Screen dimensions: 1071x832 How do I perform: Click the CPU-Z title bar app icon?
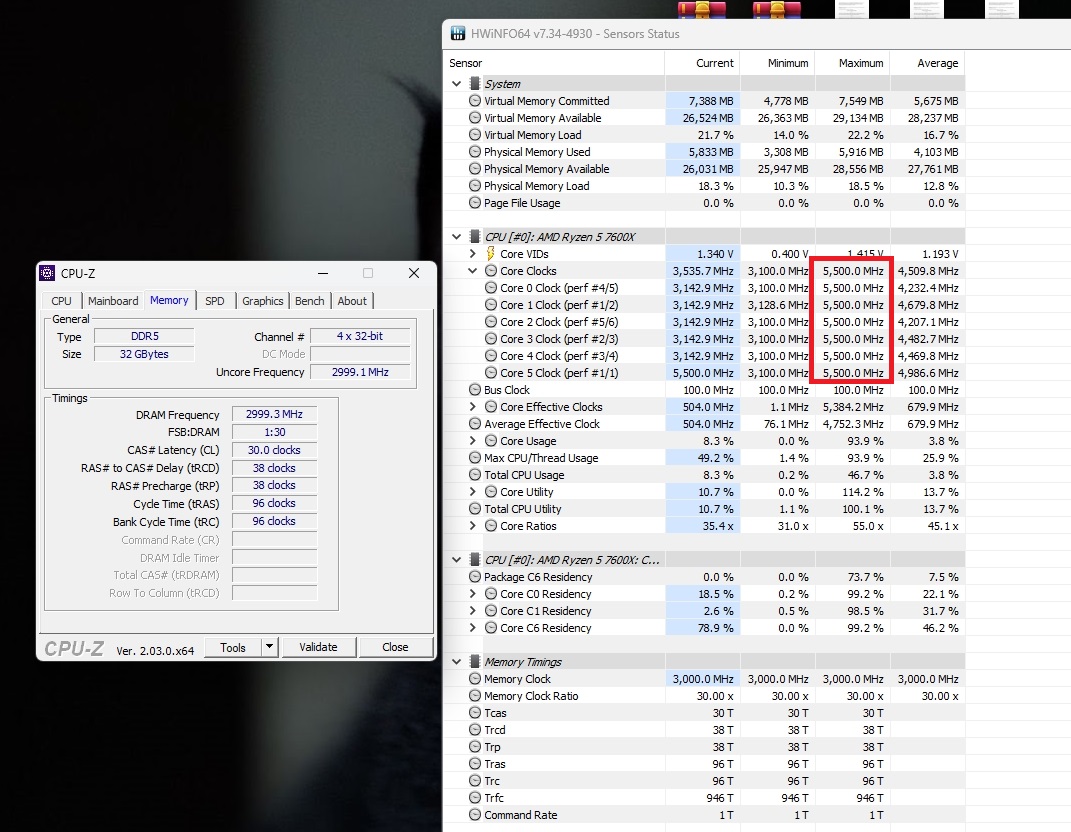tap(47, 273)
